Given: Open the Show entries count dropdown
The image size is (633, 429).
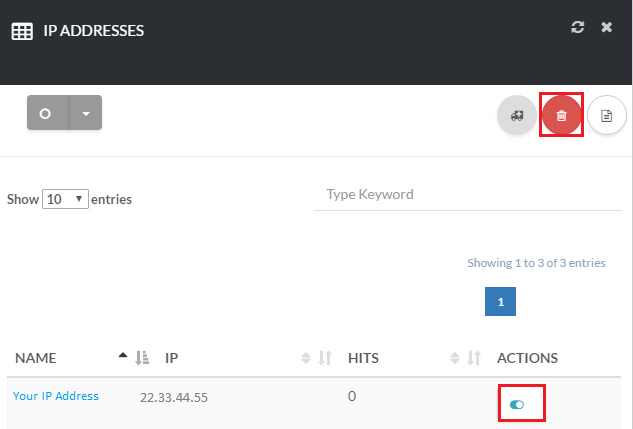Looking at the screenshot, I should (66, 199).
